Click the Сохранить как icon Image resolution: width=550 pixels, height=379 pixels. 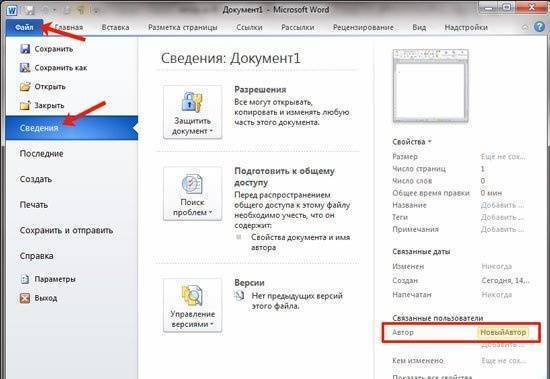point(25,67)
